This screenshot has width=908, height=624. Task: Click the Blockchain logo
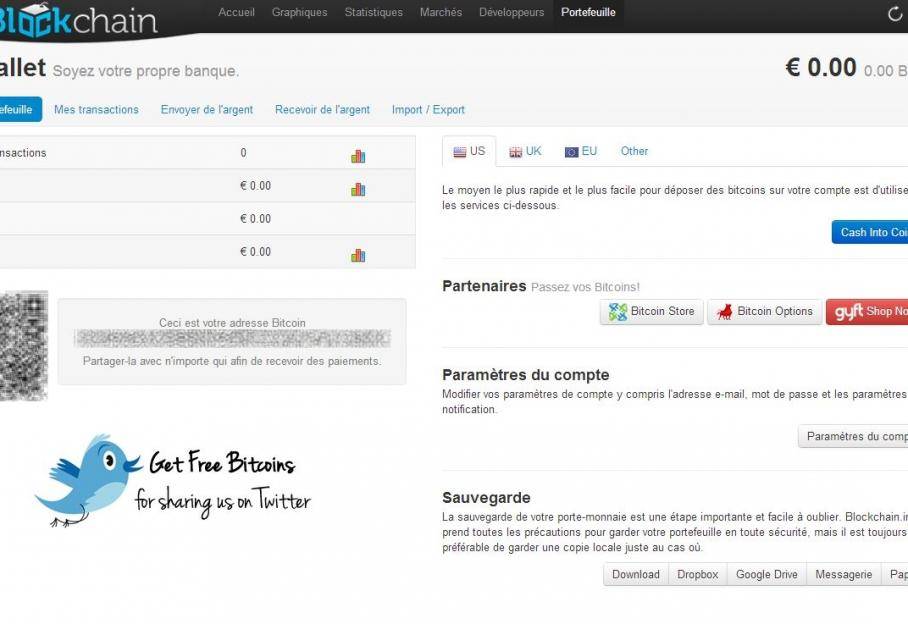(x=78, y=20)
